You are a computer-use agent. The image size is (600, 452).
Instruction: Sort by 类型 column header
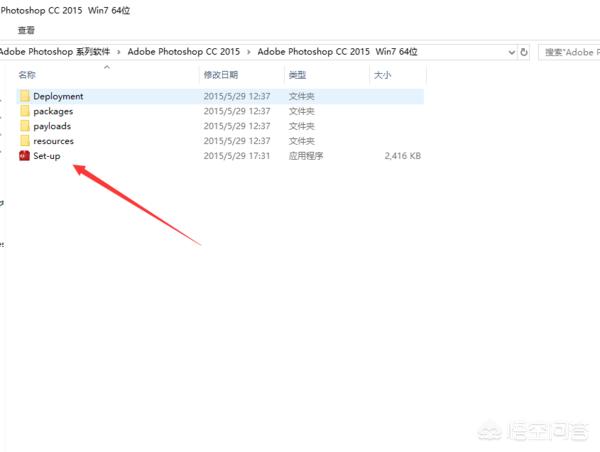coord(297,75)
